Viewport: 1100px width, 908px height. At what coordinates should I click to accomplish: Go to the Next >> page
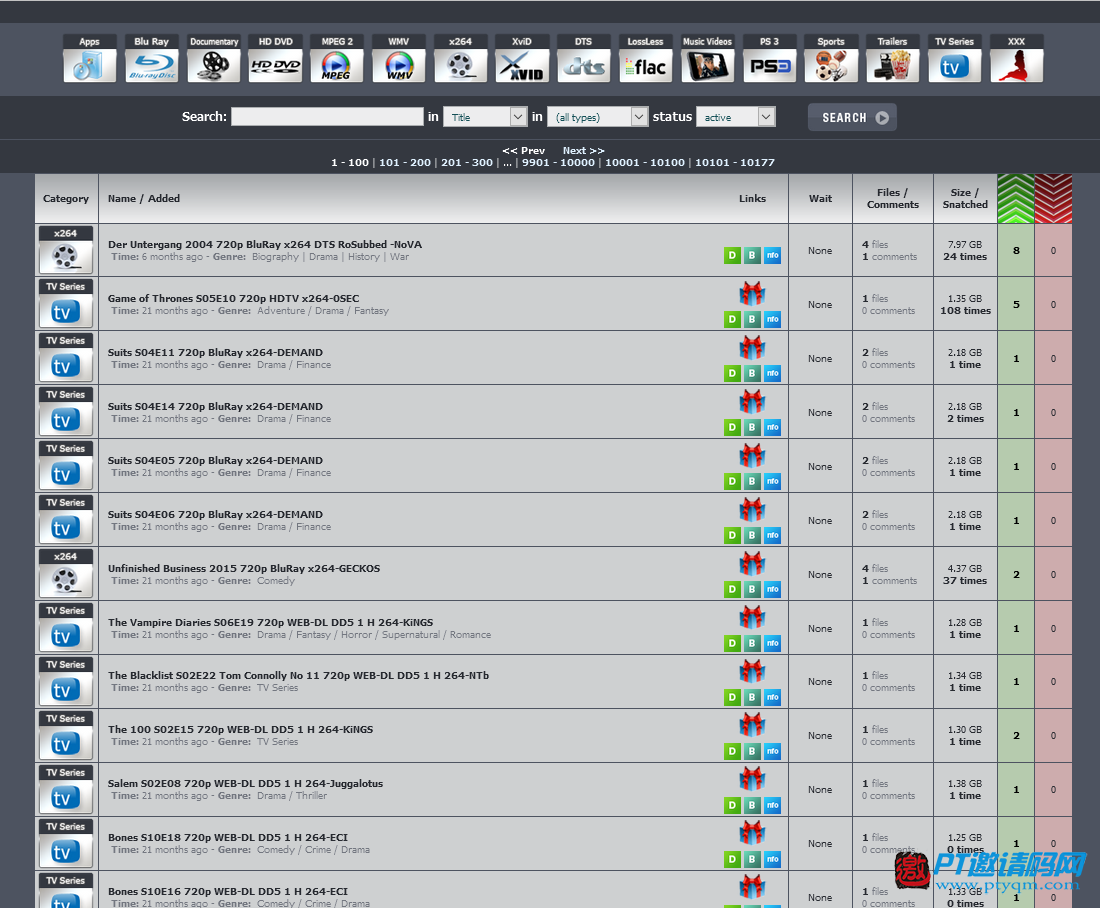(584, 150)
